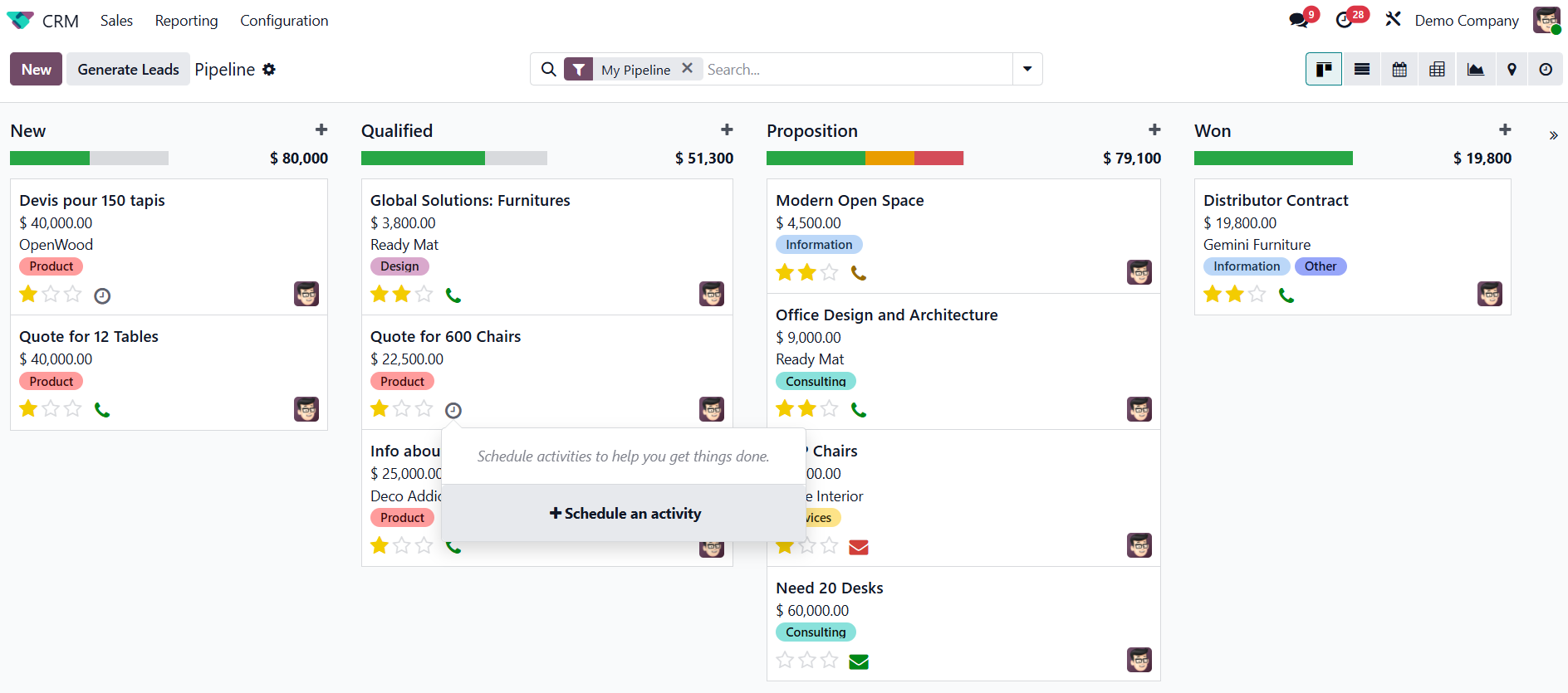Screen dimensions: 1568x693
Task: Open the Calendar view
Action: coord(1399,69)
